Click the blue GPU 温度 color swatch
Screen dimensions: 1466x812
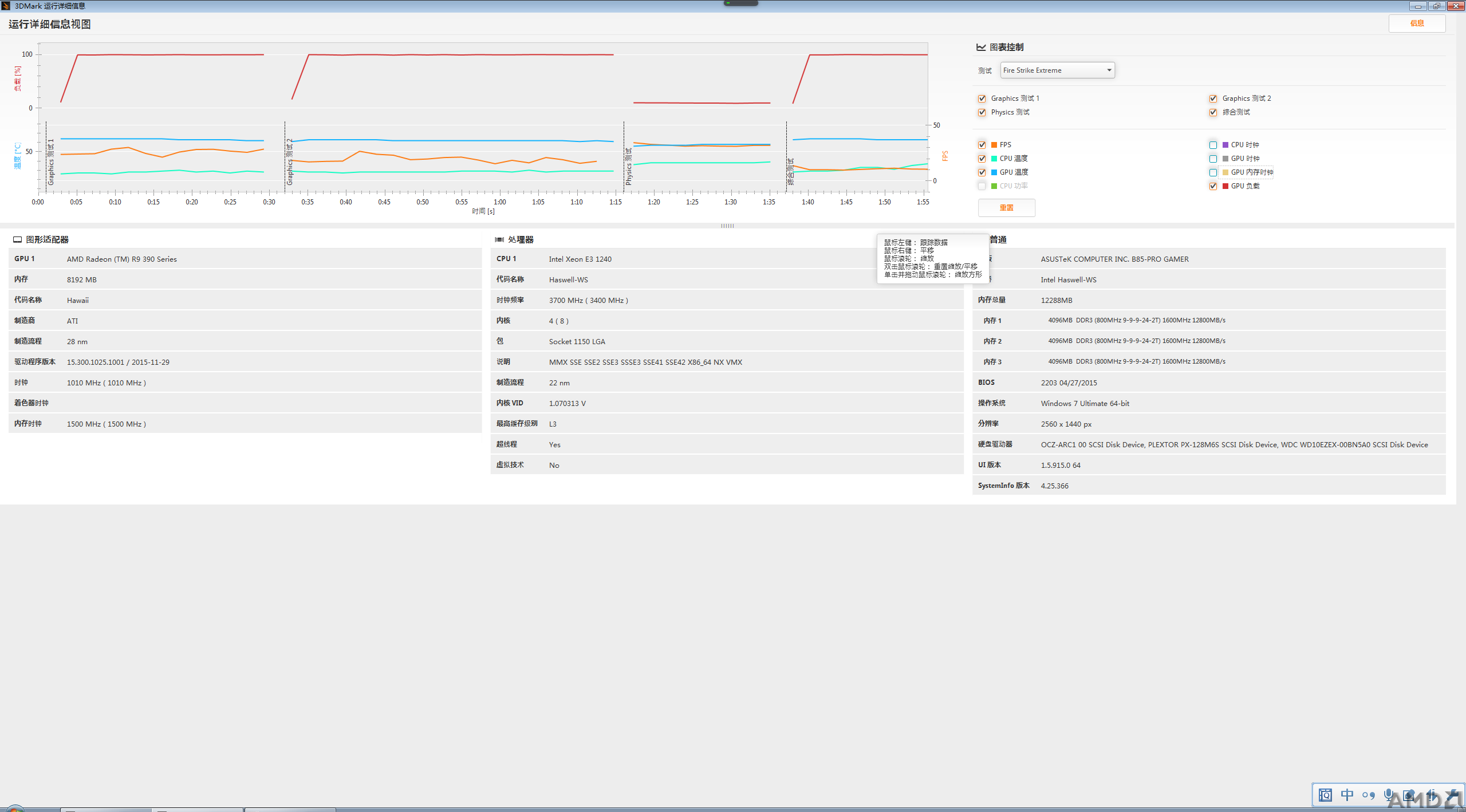tap(994, 172)
